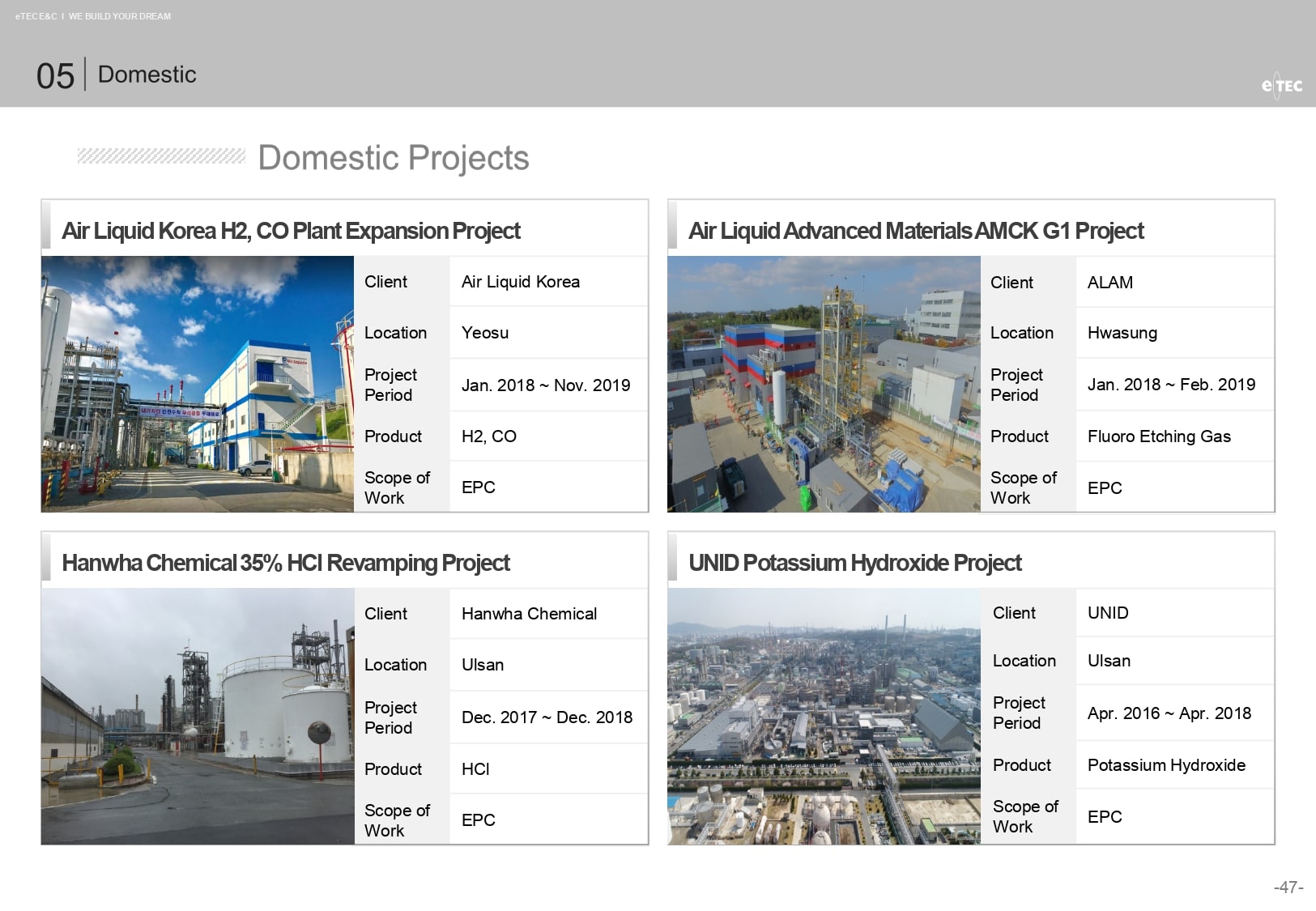
Task: Click 'EPC' in the Air Liquid Korea table
Action: pyautogui.click(x=479, y=487)
